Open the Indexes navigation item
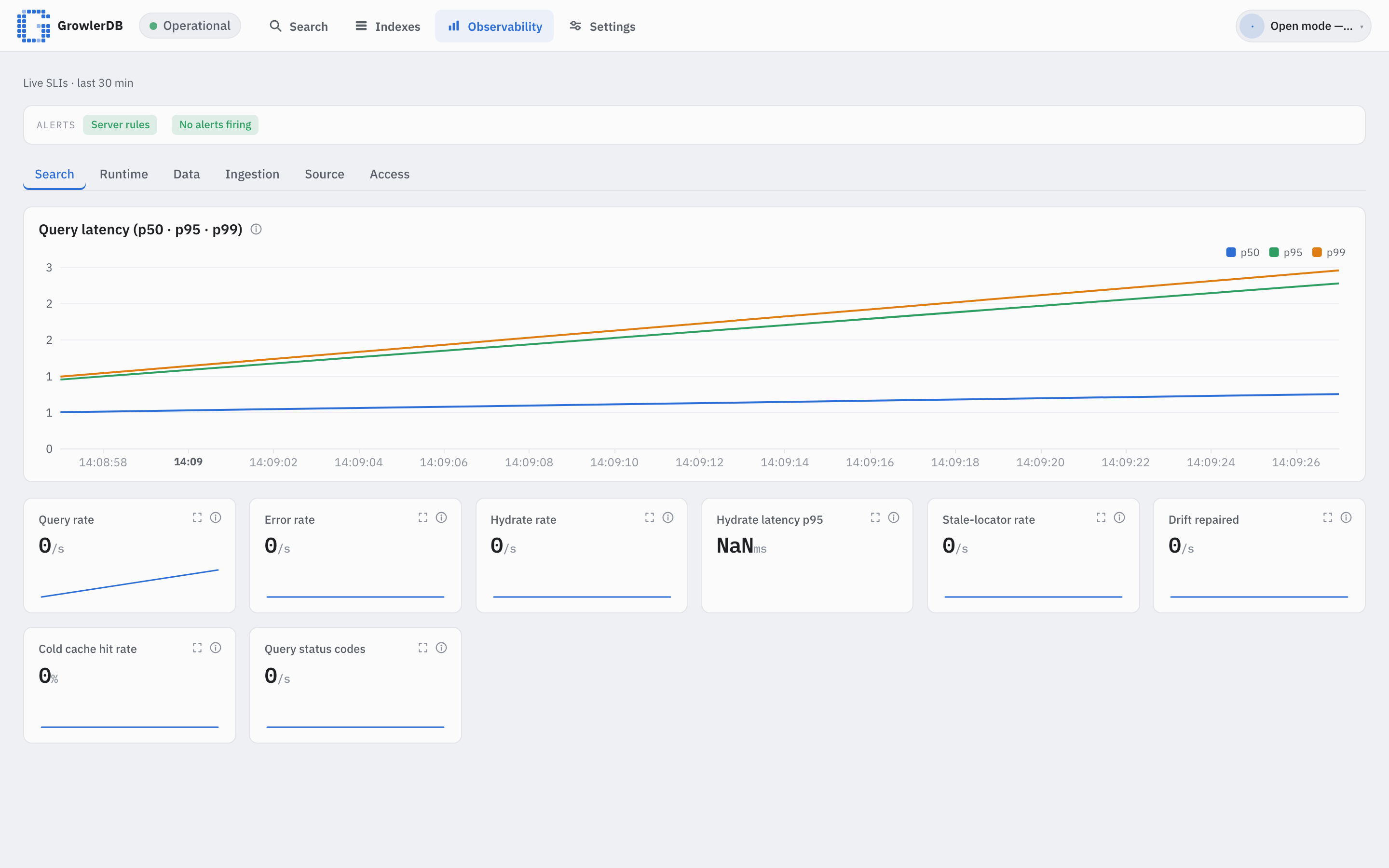This screenshot has width=1389, height=868. [x=388, y=27]
